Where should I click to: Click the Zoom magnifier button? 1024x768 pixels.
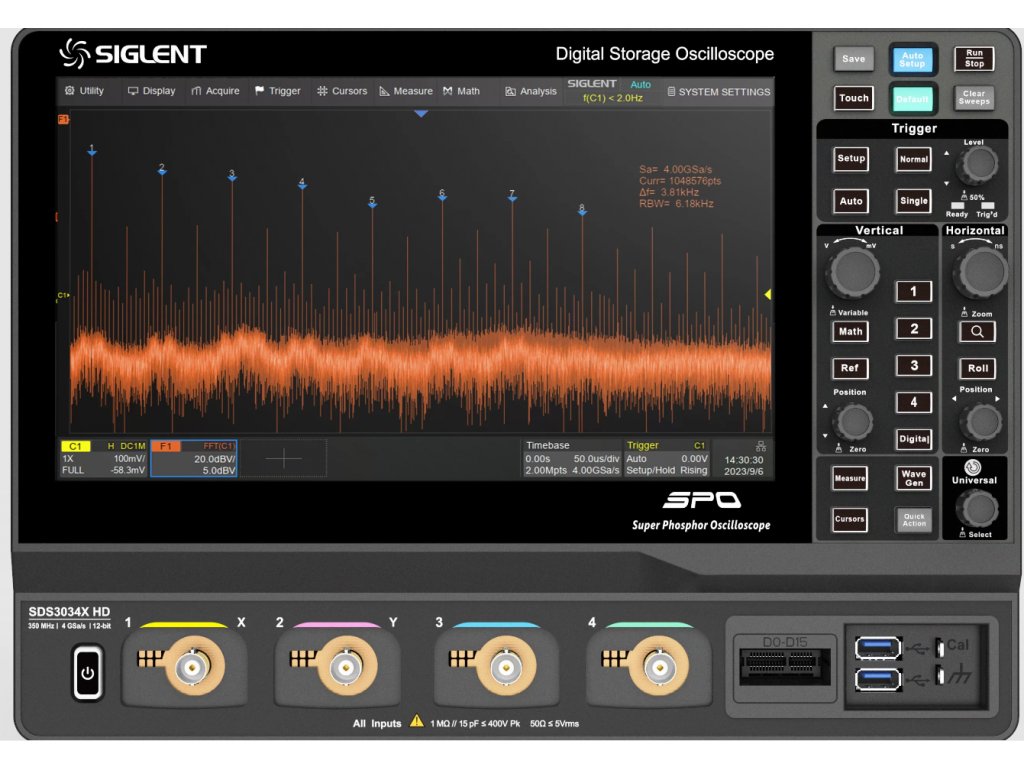tap(977, 332)
